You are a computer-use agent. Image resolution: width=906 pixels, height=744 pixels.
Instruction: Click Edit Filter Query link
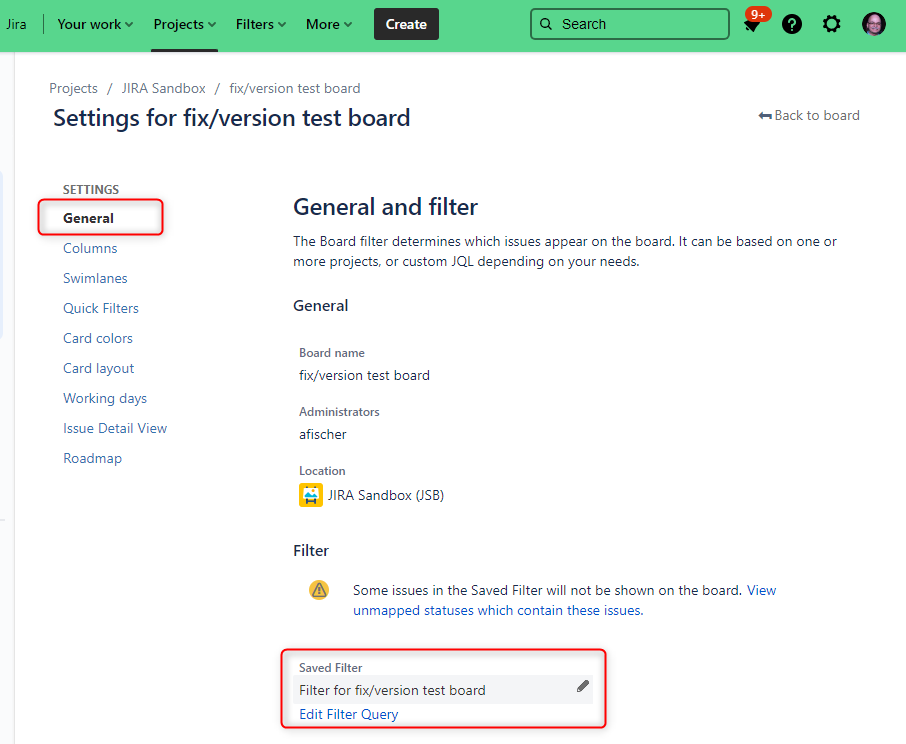348,714
